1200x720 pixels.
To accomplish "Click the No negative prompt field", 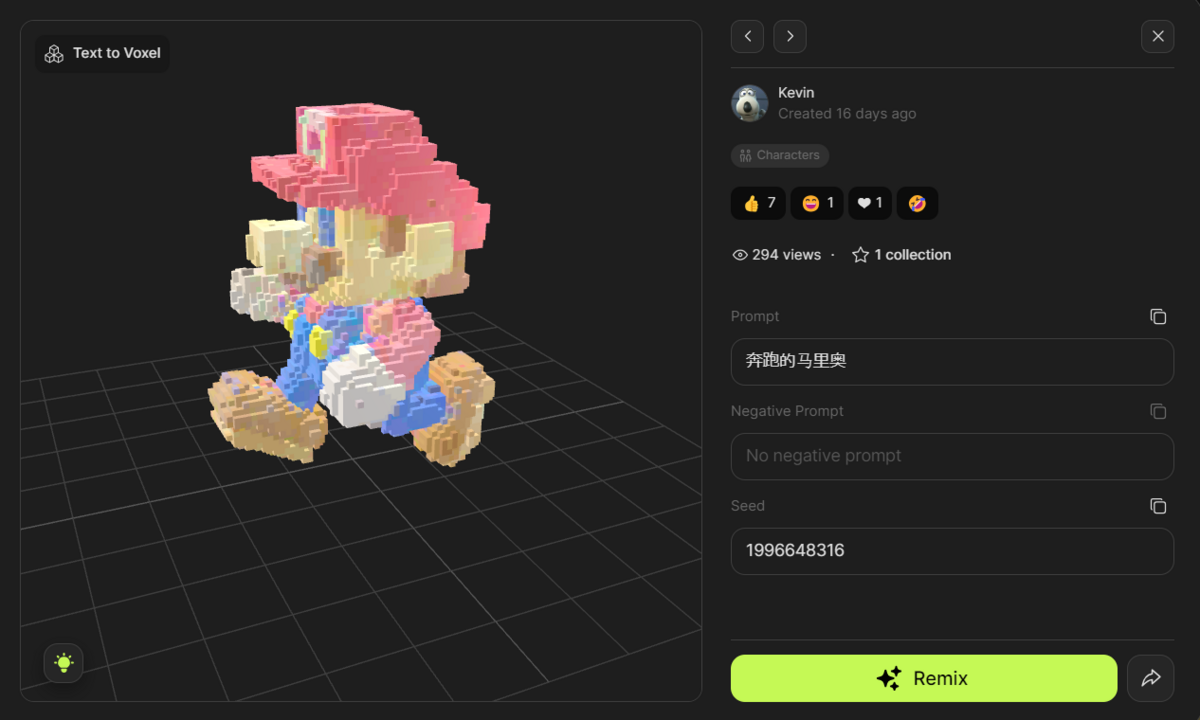I will pos(952,456).
